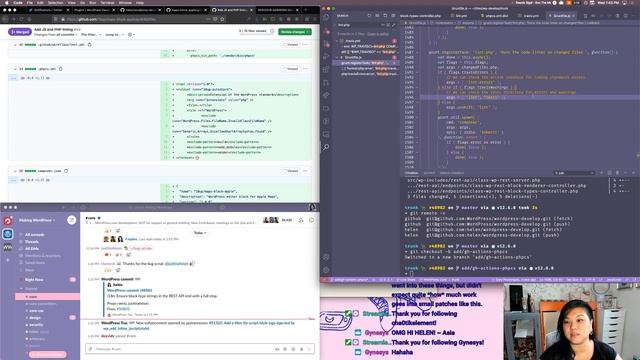
Task: Open emoji picker in Slack message box
Action: coord(293,349)
